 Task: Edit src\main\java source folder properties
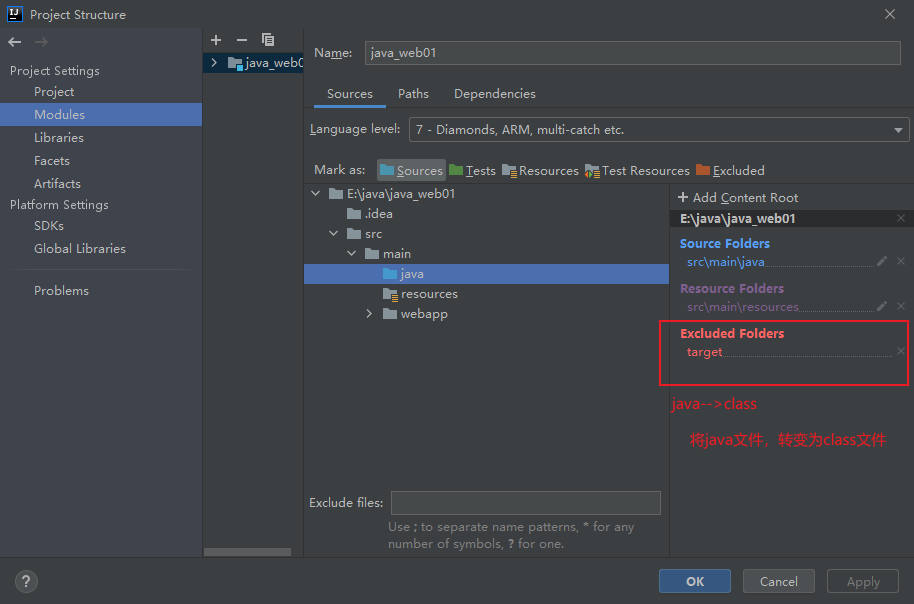coord(882,261)
